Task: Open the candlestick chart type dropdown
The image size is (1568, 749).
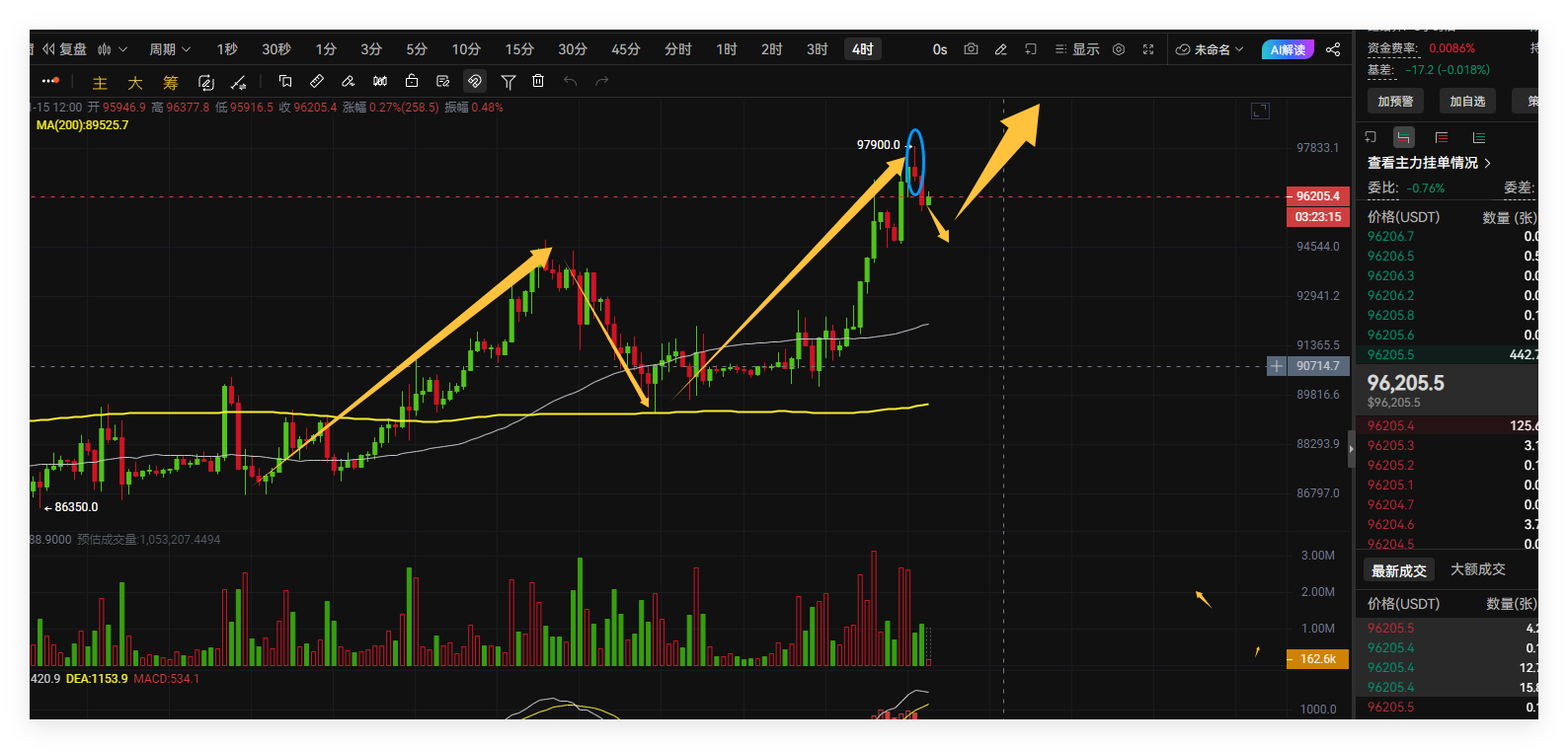Action: click(x=112, y=49)
